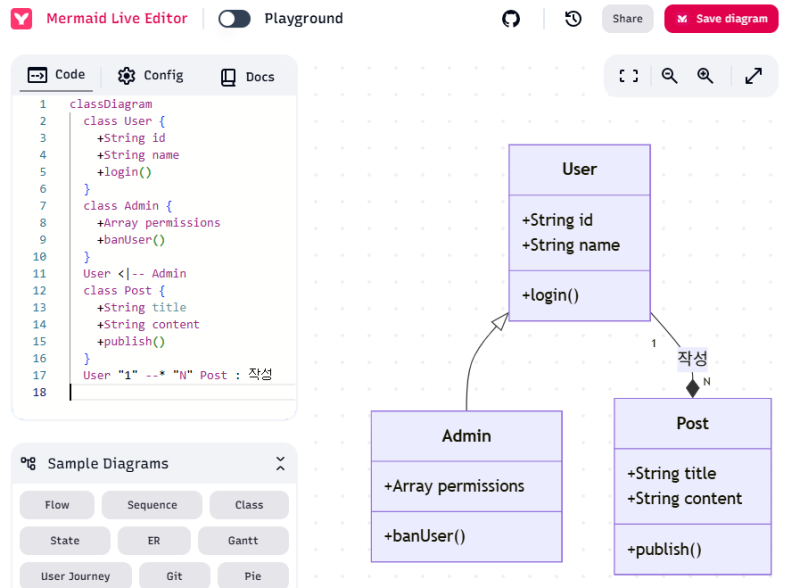Select the Gantt sample diagram
Image resolution: width=800 pixels, height=588 pixels.
pos(243,541)
